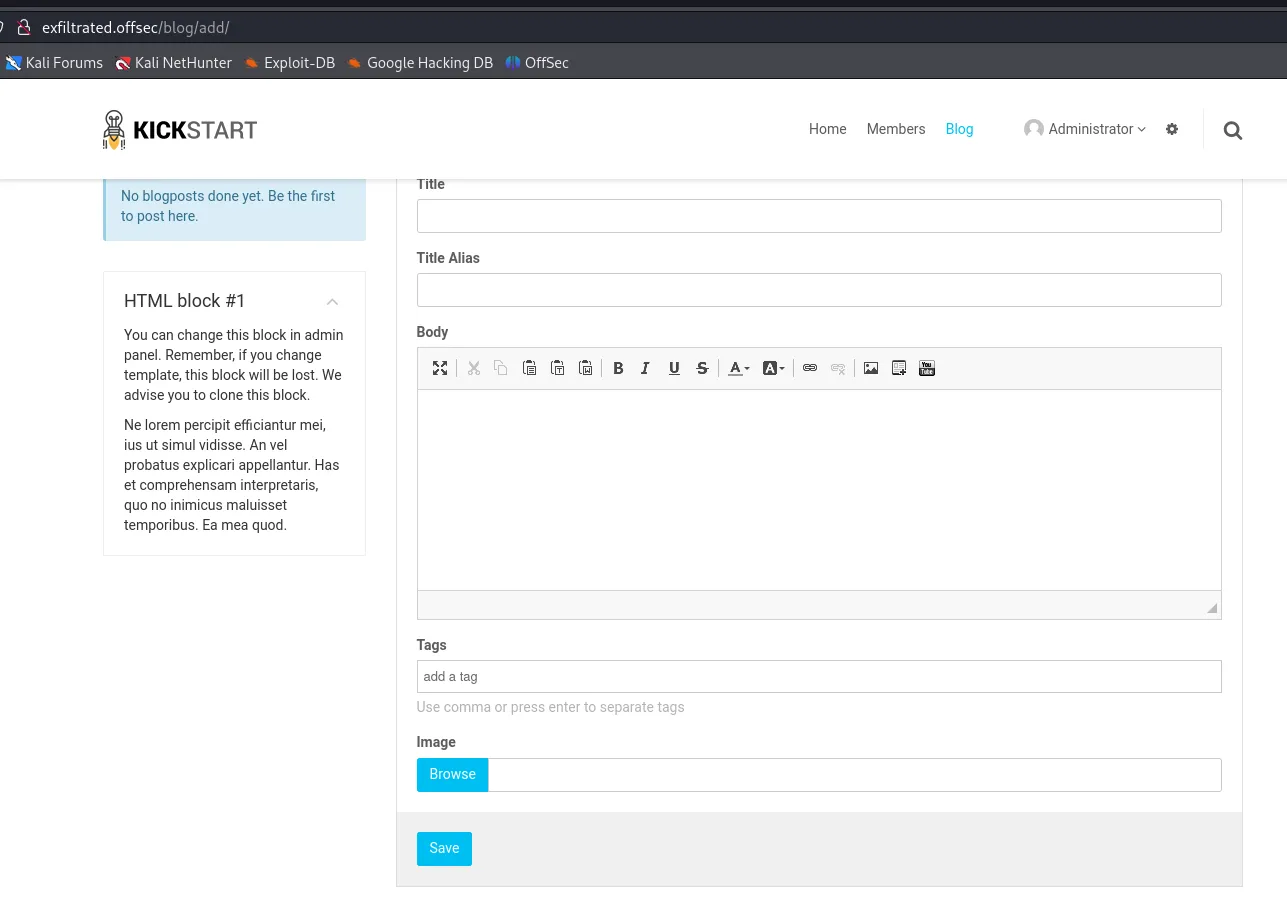This screenshot has width=1287, height=898.
Task: Select Paste from Word icon
Action: pos(586,368)
